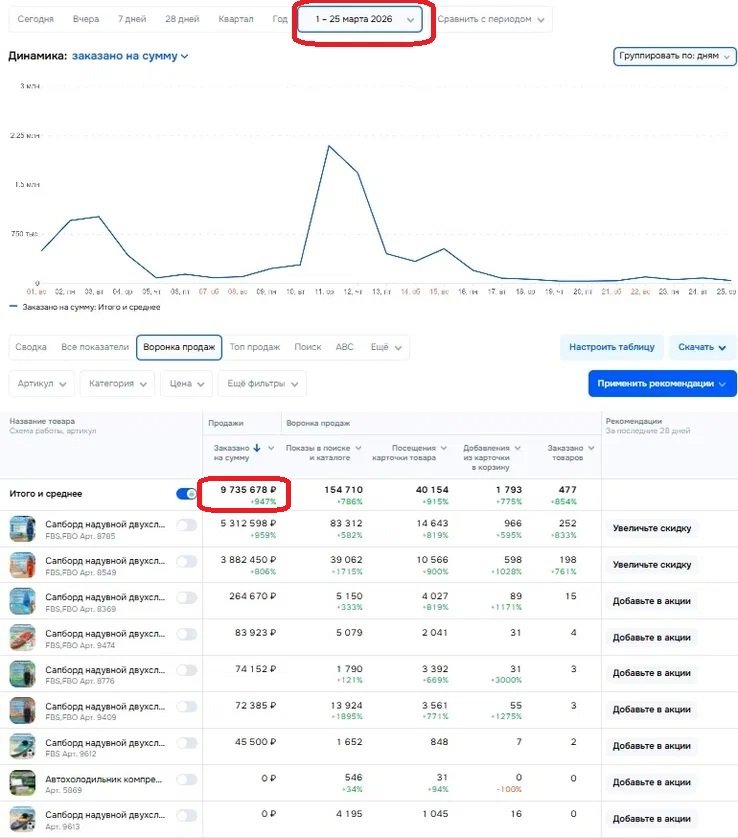Toggle chart switch for Арт. 9474 row

[x=187, y=634]
